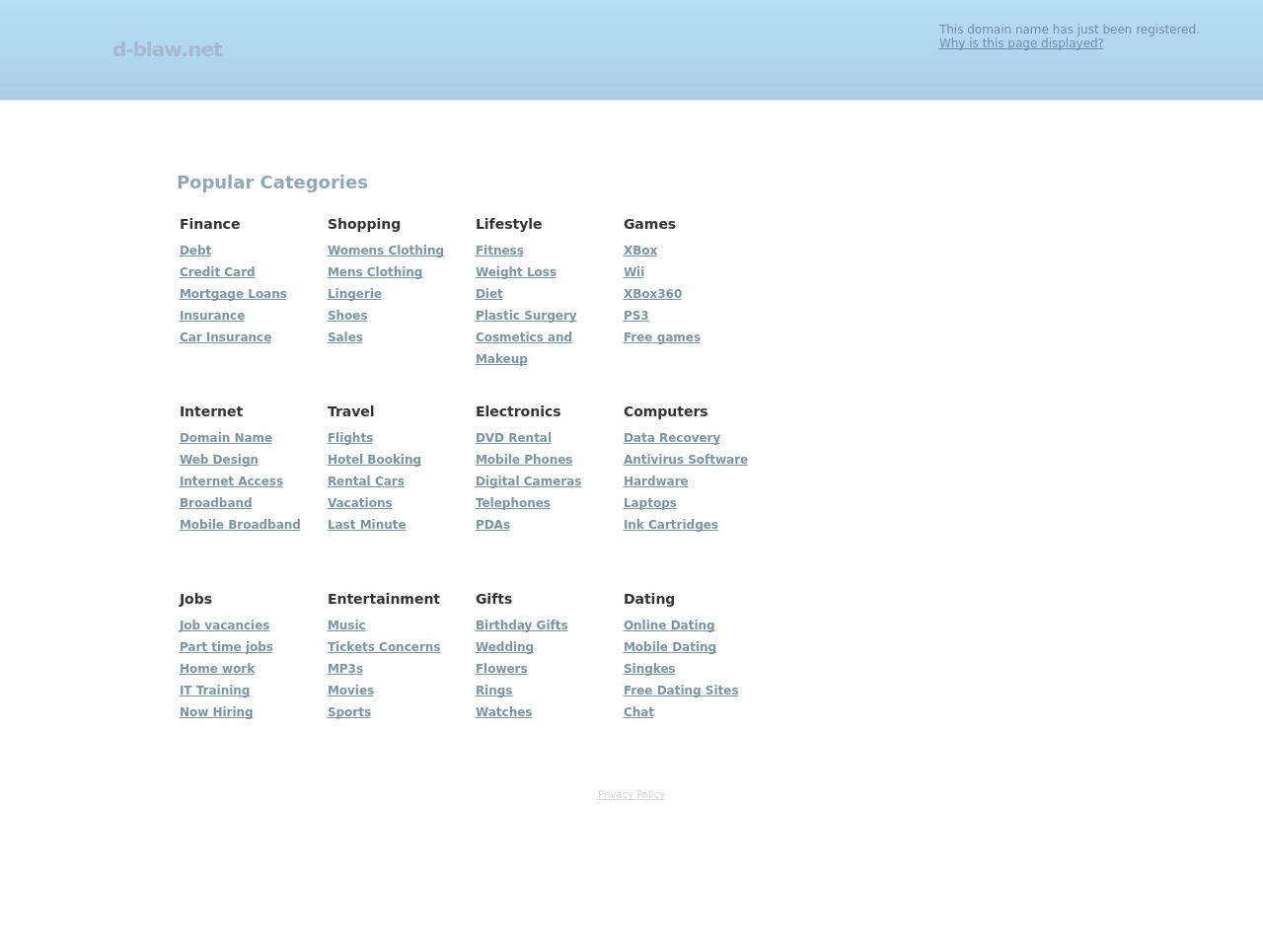The height and width of the screenshot is (952, 1263).
Task: Open the Mortgage Loans link
Action: pos(233,294)
